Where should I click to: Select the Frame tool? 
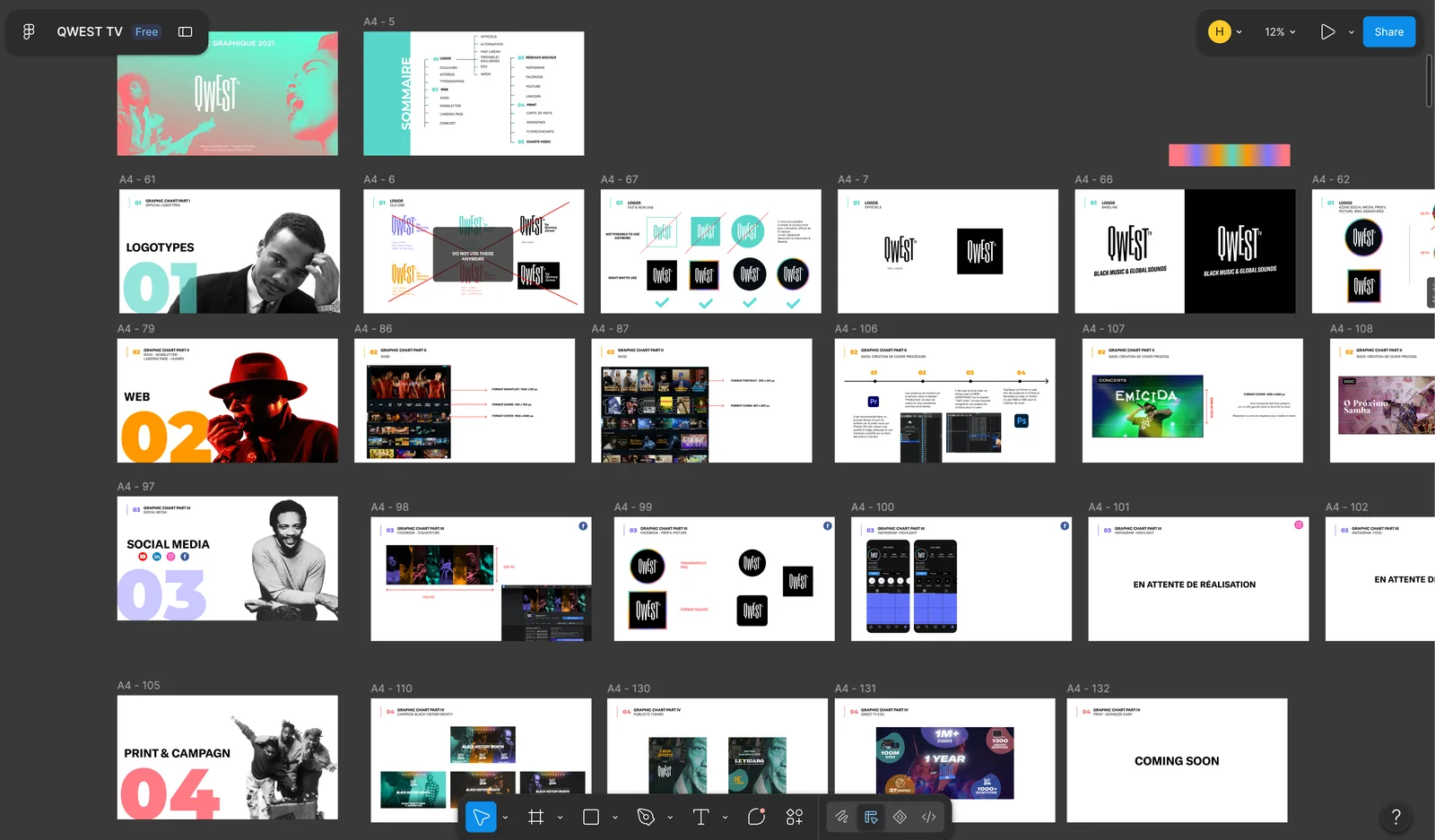536,817
